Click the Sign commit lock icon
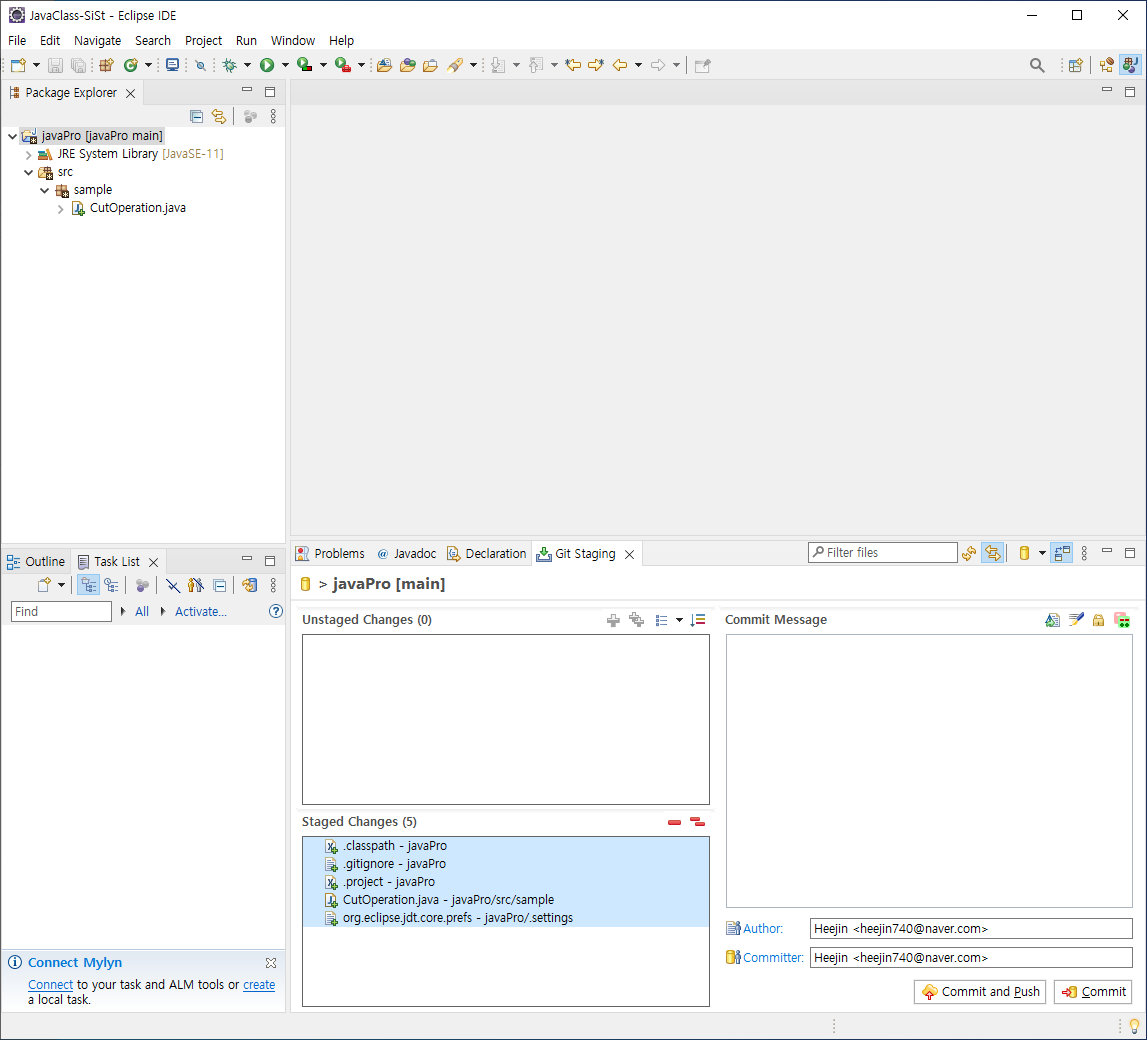Viewport: 1147px width, 1040px height. [1098, 620]
